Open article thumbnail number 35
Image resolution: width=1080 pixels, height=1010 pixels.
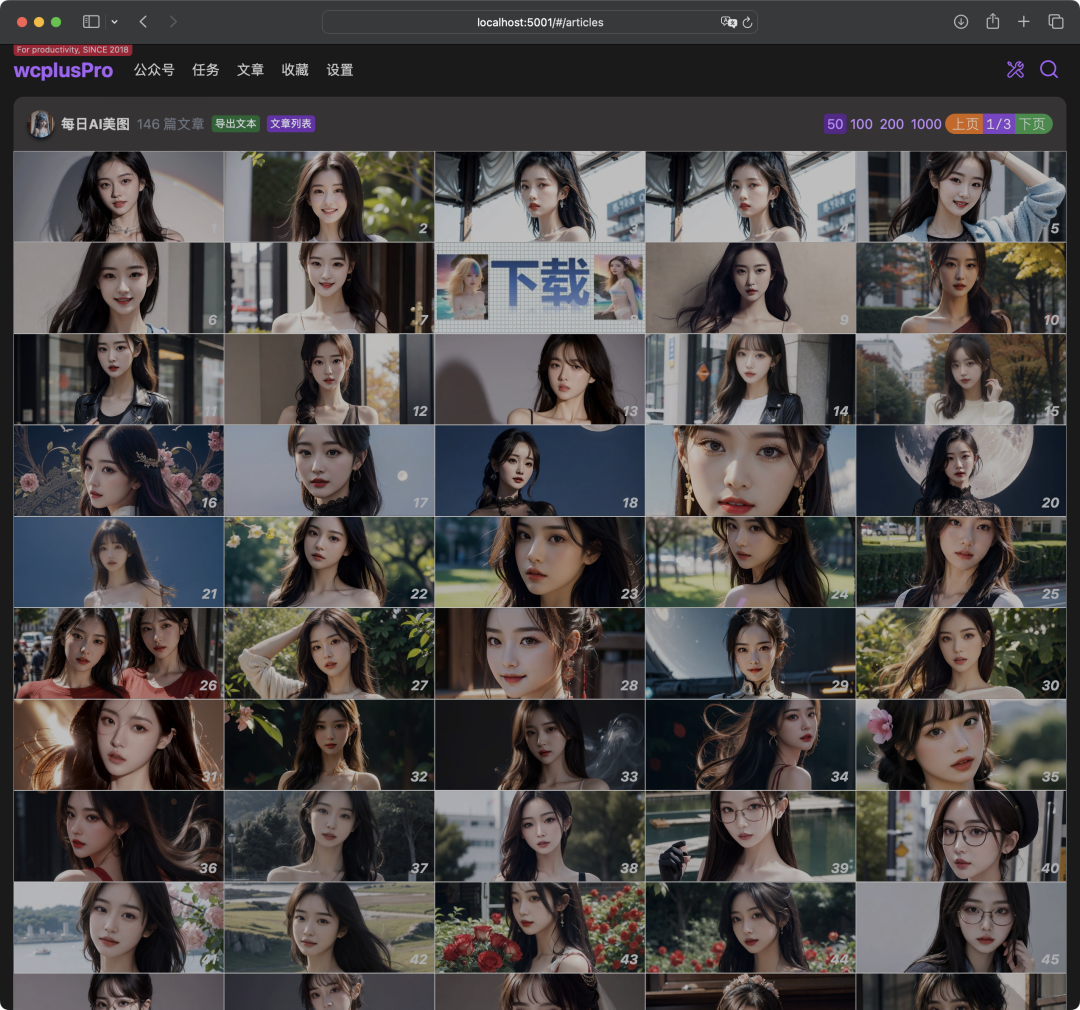961,745
